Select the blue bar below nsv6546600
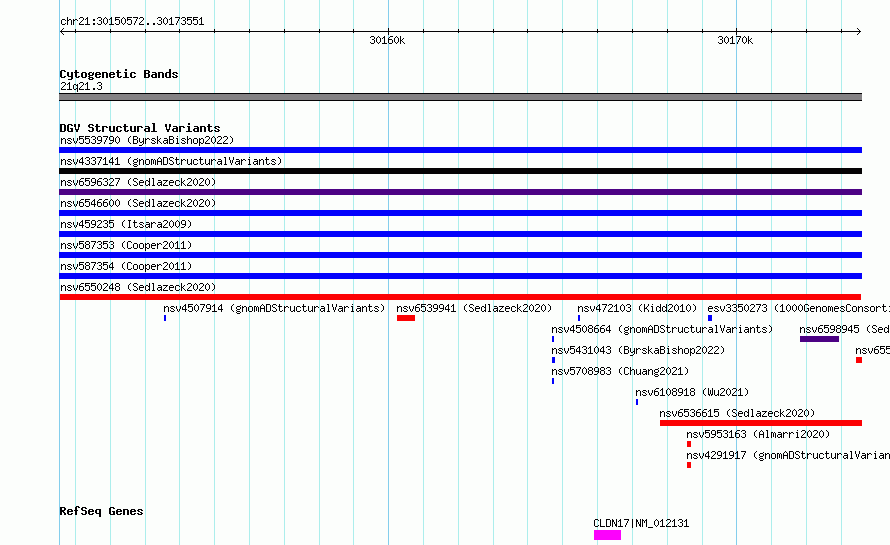Screen dimensions: 890x545 (x=460, y=213)
